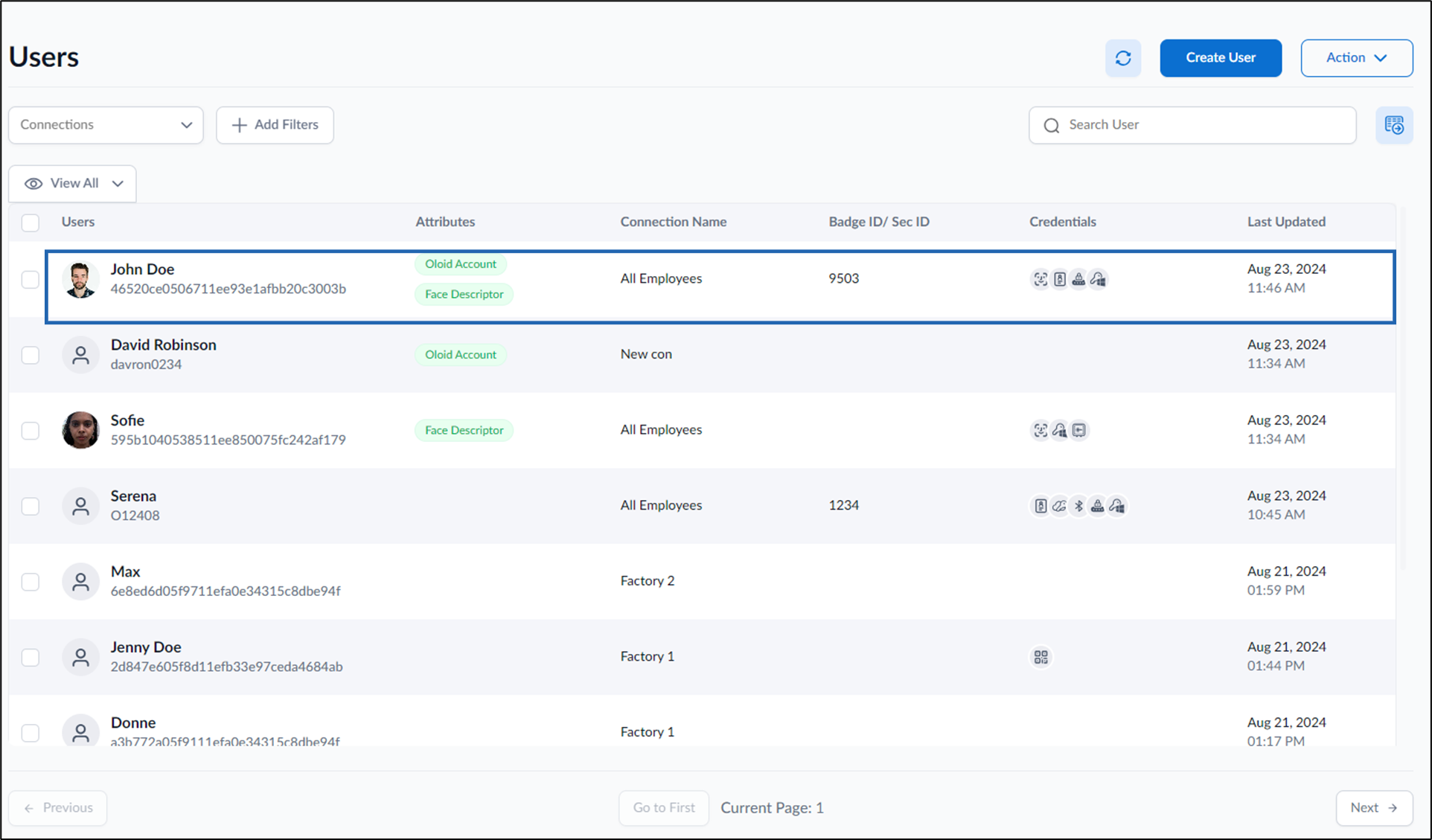Go to the Next page
Viewport: 1432px width, 840px height.
(1374, 807)
